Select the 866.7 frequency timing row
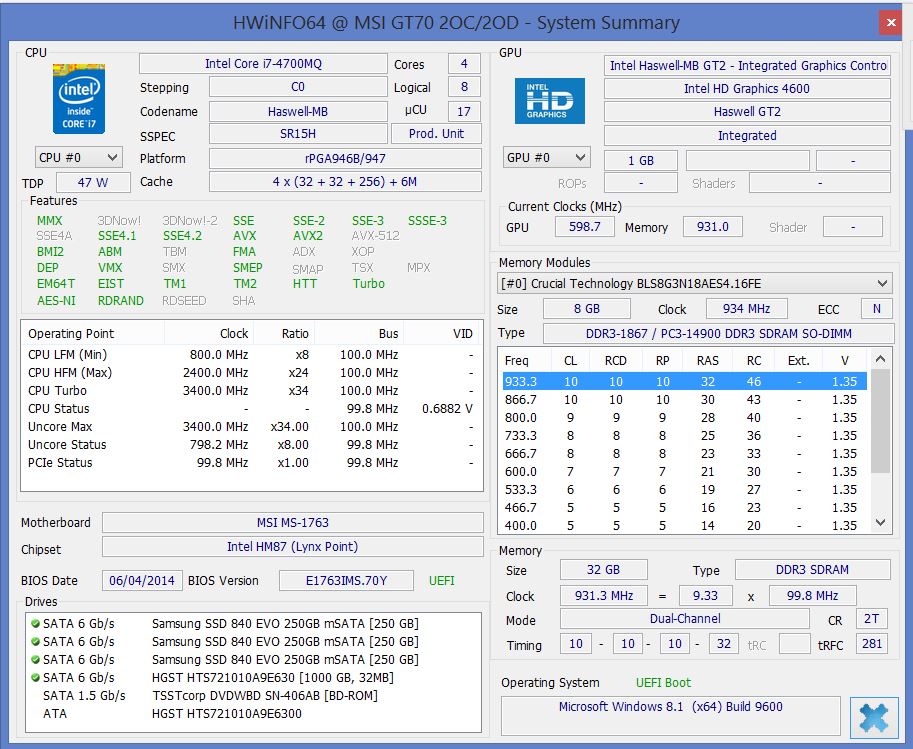913x749 pixels. (685, 400)
